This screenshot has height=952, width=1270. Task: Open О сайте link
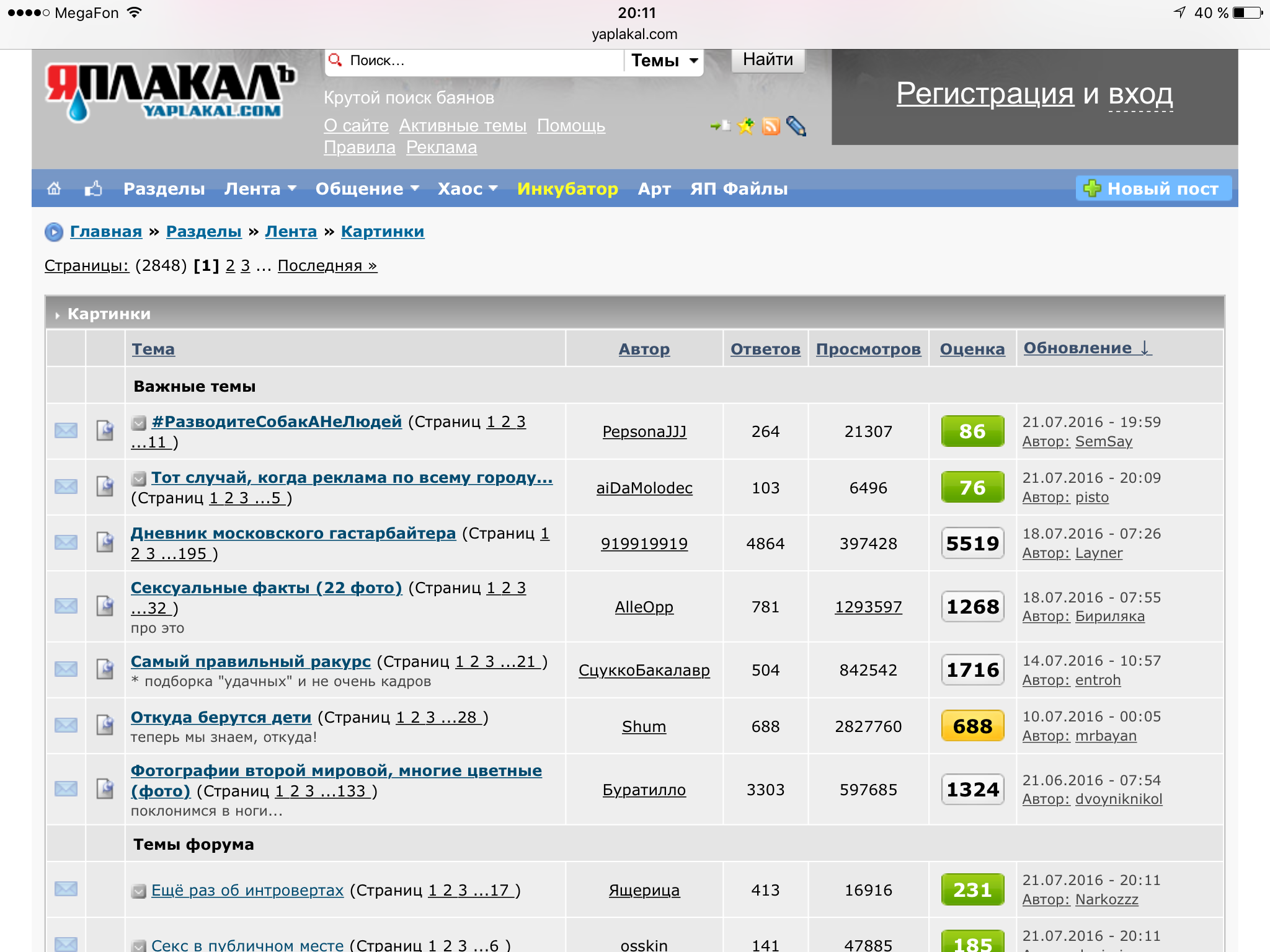356,125
